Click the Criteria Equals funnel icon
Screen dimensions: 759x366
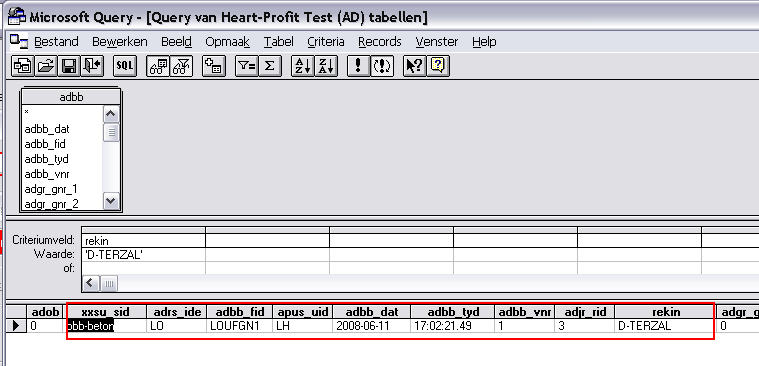pyautogui.click(x=246, y=66)
